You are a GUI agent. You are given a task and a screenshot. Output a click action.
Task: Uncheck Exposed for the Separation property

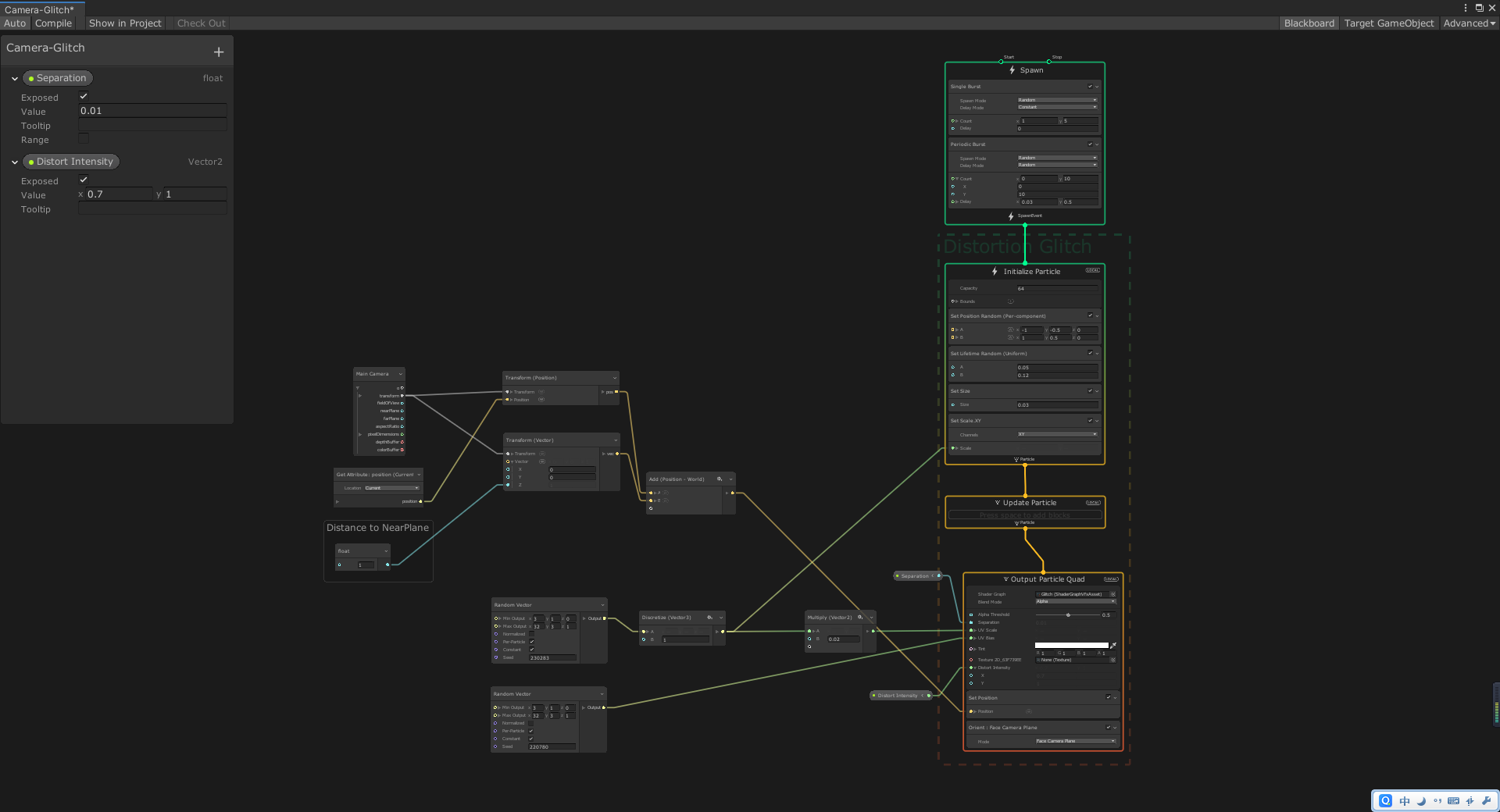[x=84, y=96]
